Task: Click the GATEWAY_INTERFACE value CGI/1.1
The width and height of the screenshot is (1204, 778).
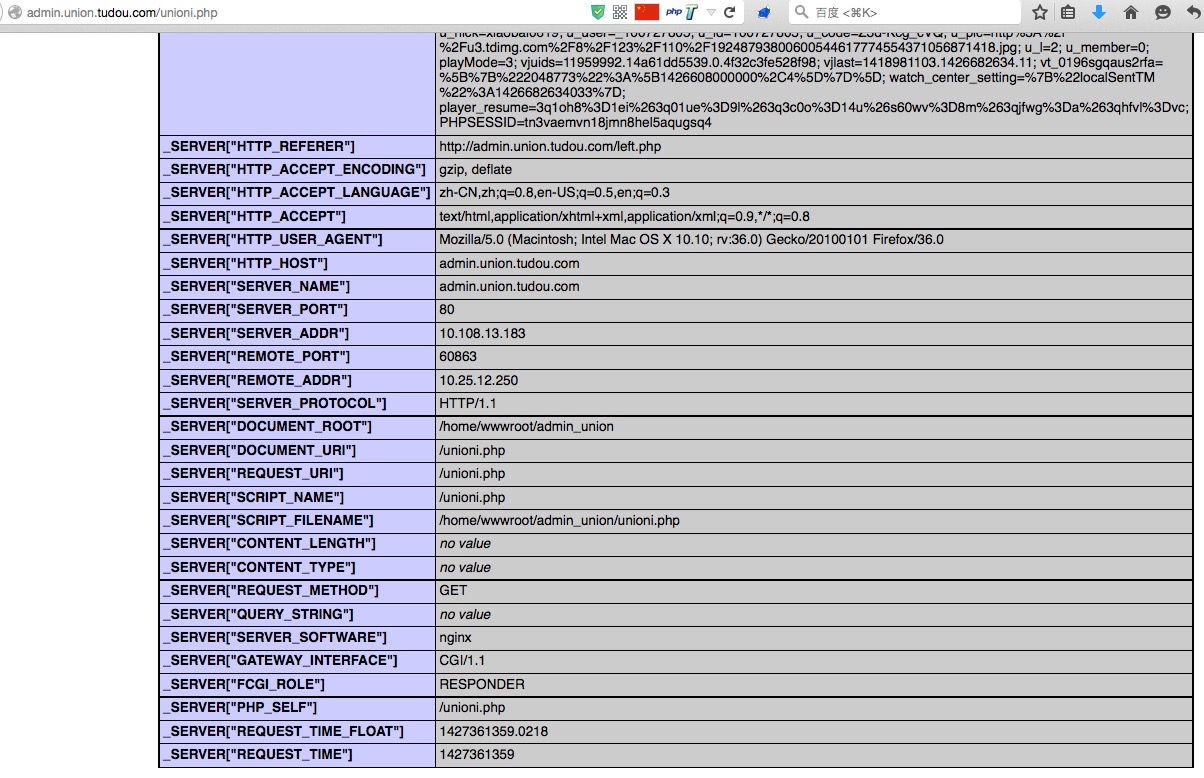Action: 463,660
